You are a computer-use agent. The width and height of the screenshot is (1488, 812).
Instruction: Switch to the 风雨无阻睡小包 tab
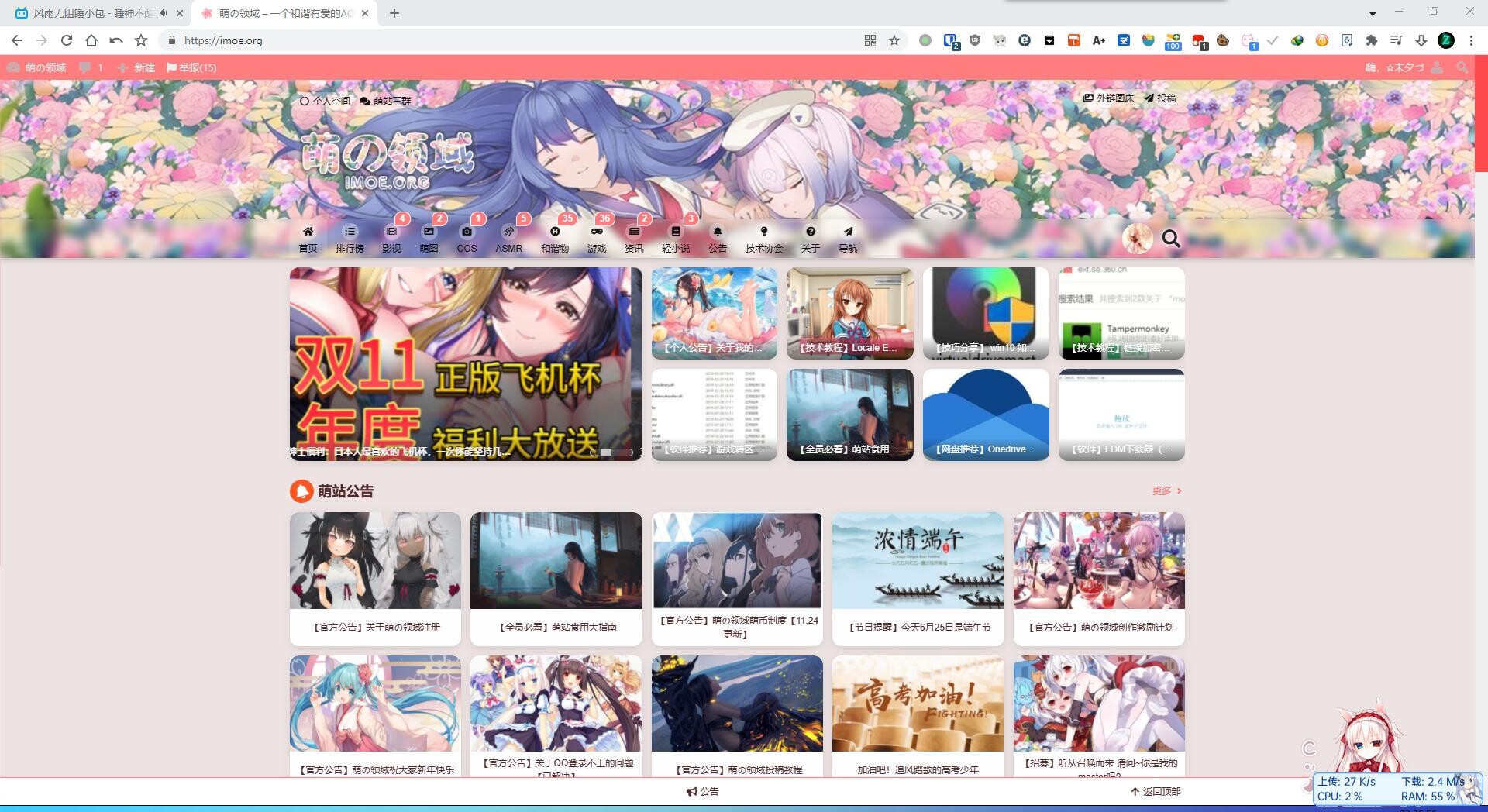point(91,13)
